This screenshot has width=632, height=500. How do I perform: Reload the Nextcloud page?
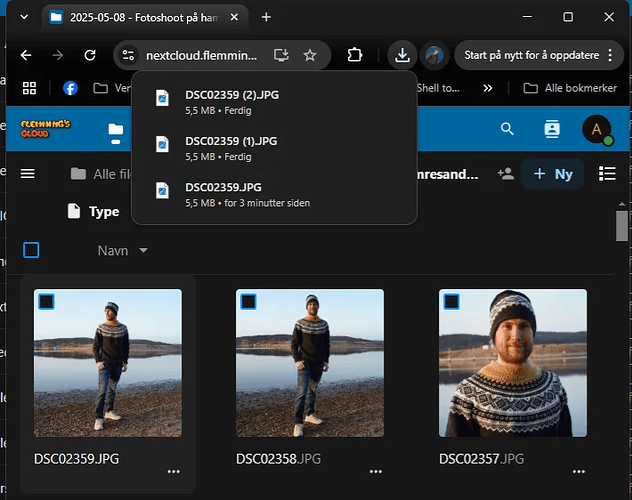90,55
